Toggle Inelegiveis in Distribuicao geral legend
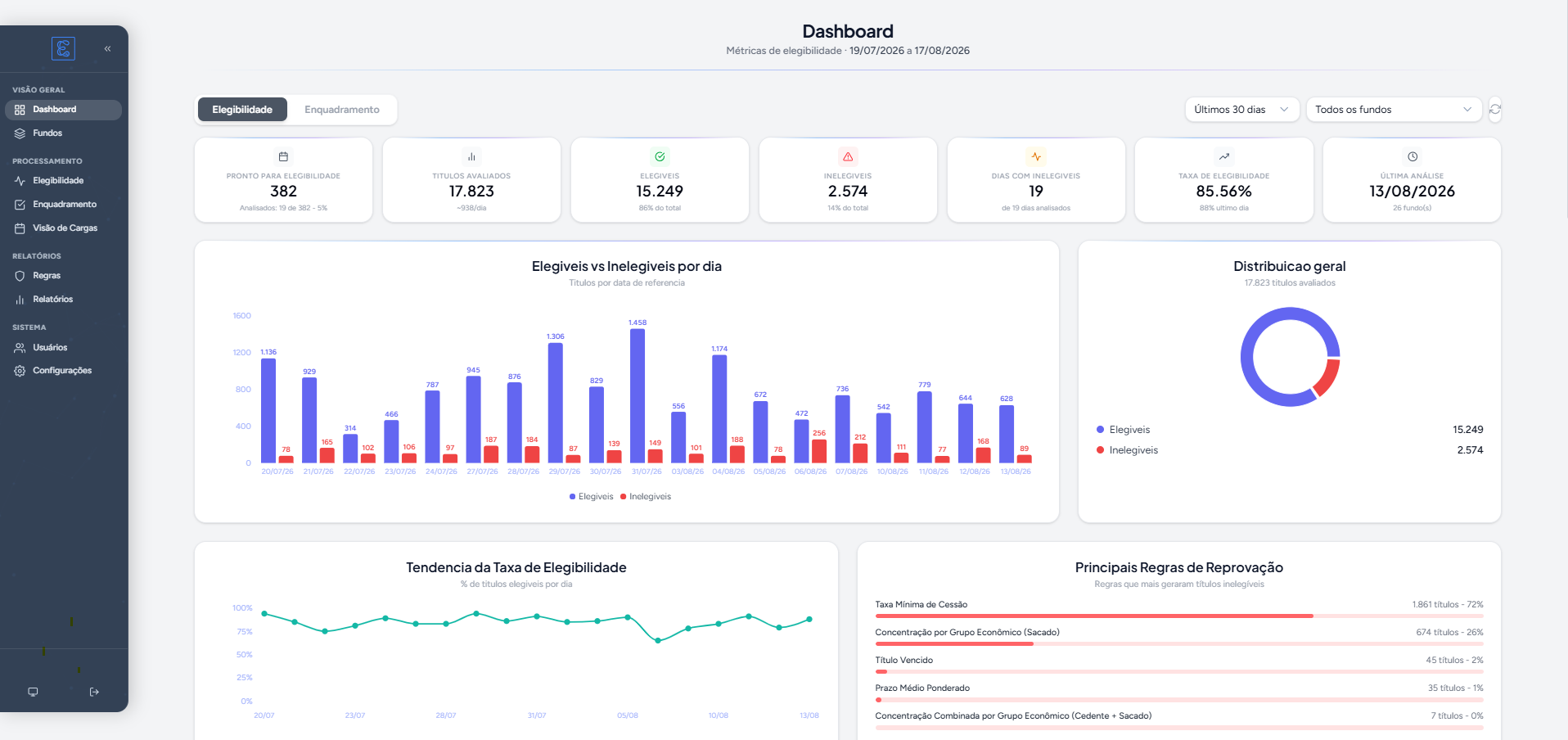The width and height of the screenshot is (1568, 740). pos(1127,450)
